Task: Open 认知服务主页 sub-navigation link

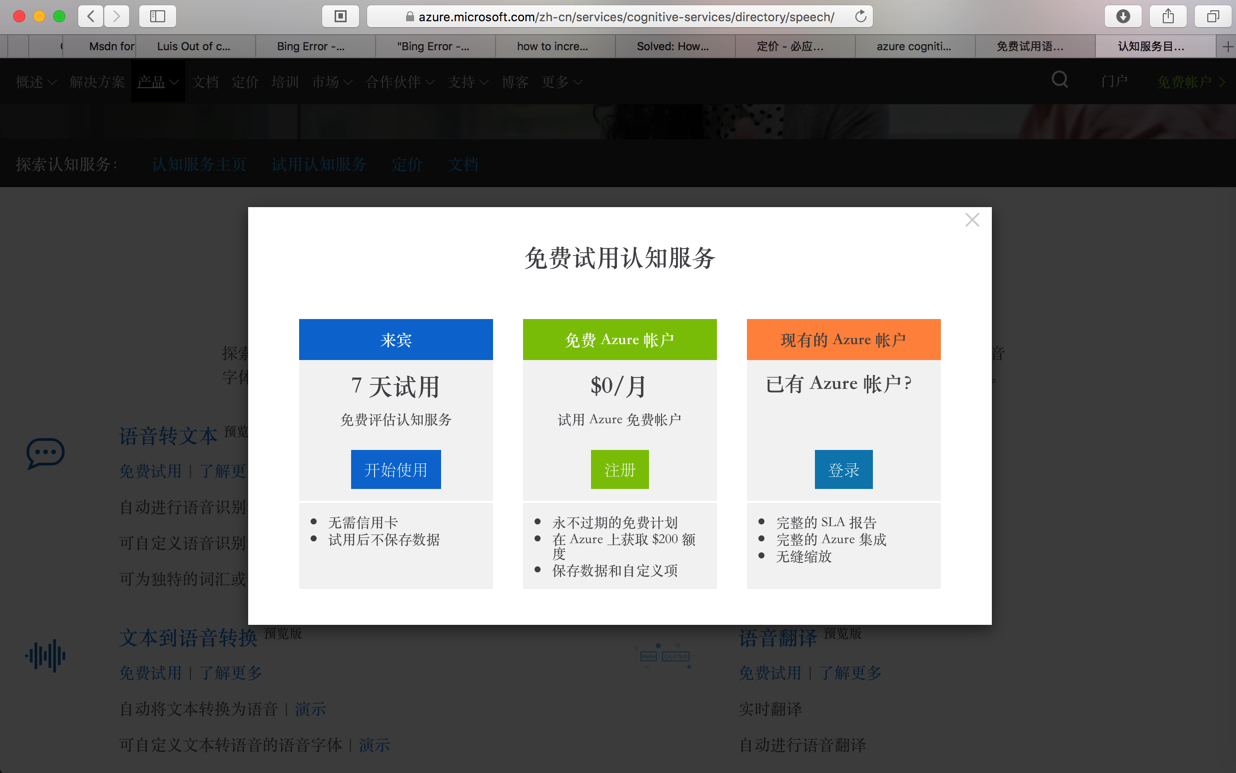Action: [x=199, y=164]
